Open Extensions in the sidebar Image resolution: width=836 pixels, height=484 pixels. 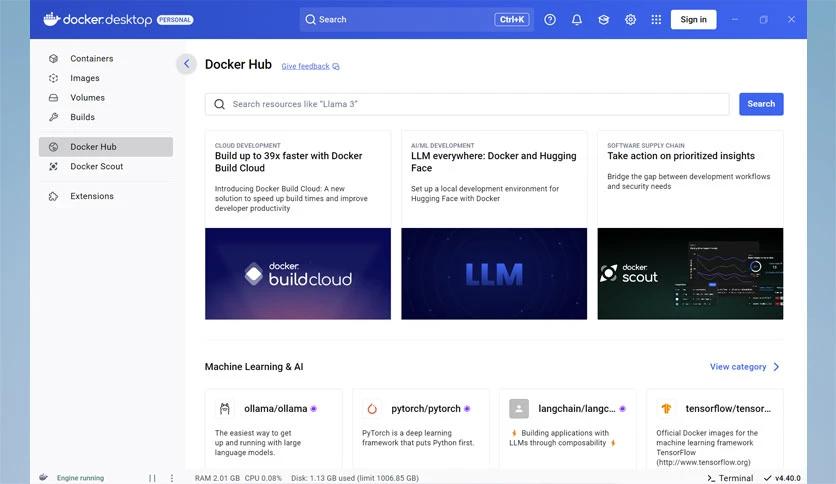106,196
